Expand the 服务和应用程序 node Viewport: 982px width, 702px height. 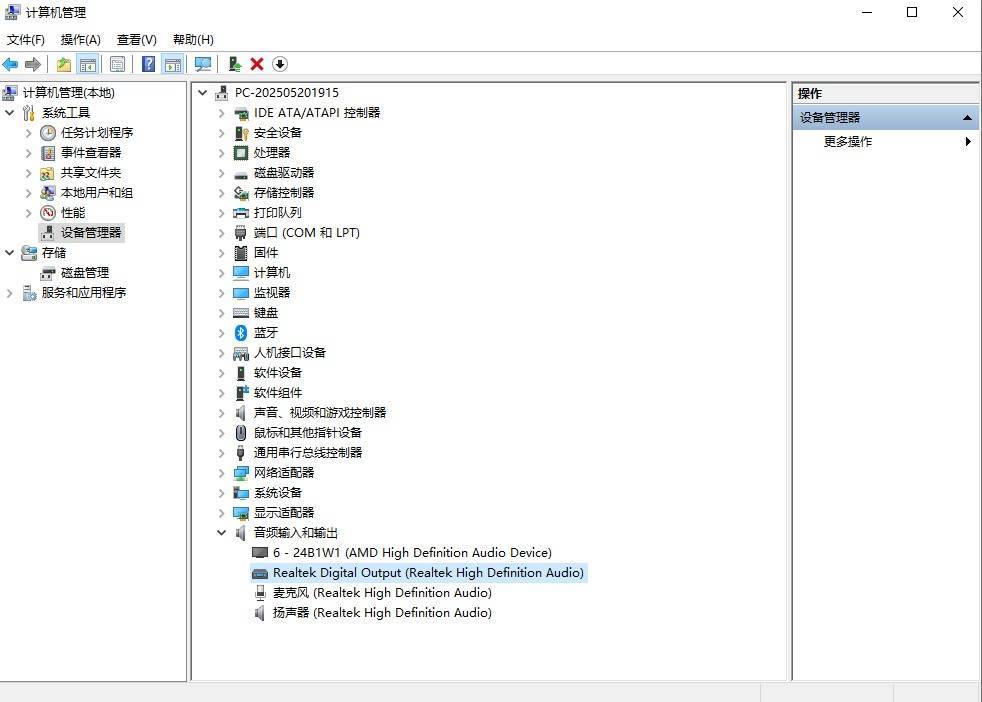pyautogui.click(x=9, y=293)
